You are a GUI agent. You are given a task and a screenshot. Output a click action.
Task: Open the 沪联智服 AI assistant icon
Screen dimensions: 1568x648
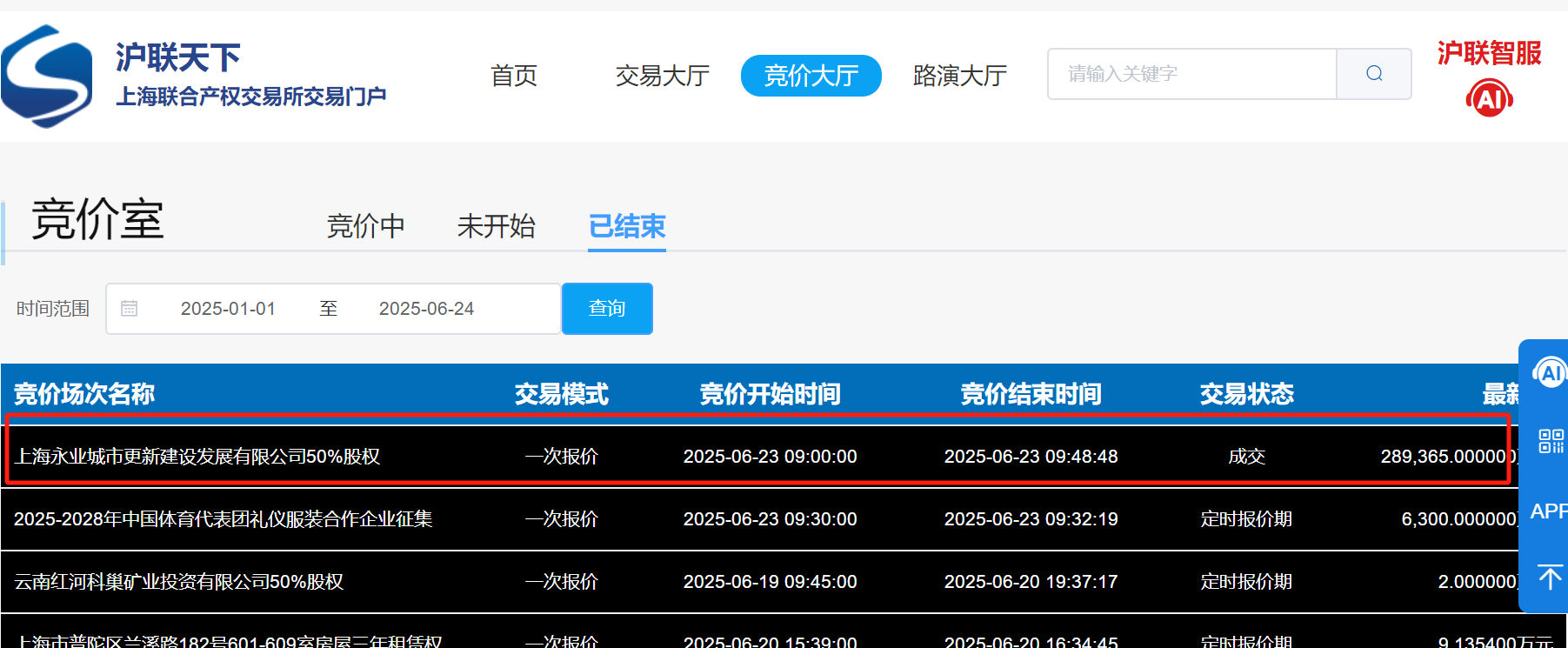click(1489, 98)
